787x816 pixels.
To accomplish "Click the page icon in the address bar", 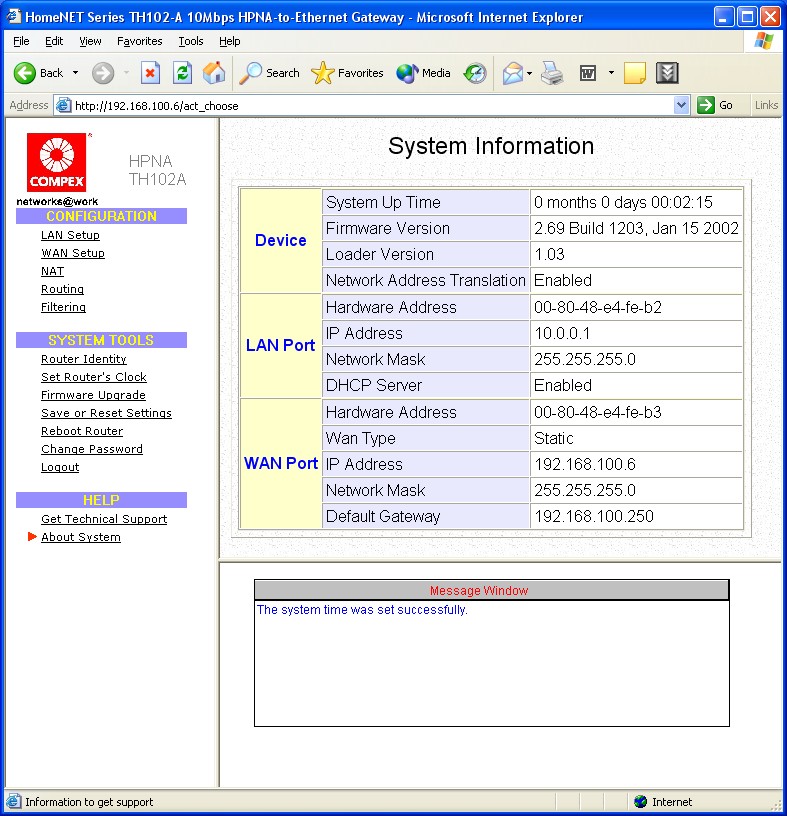I will 64,105.
